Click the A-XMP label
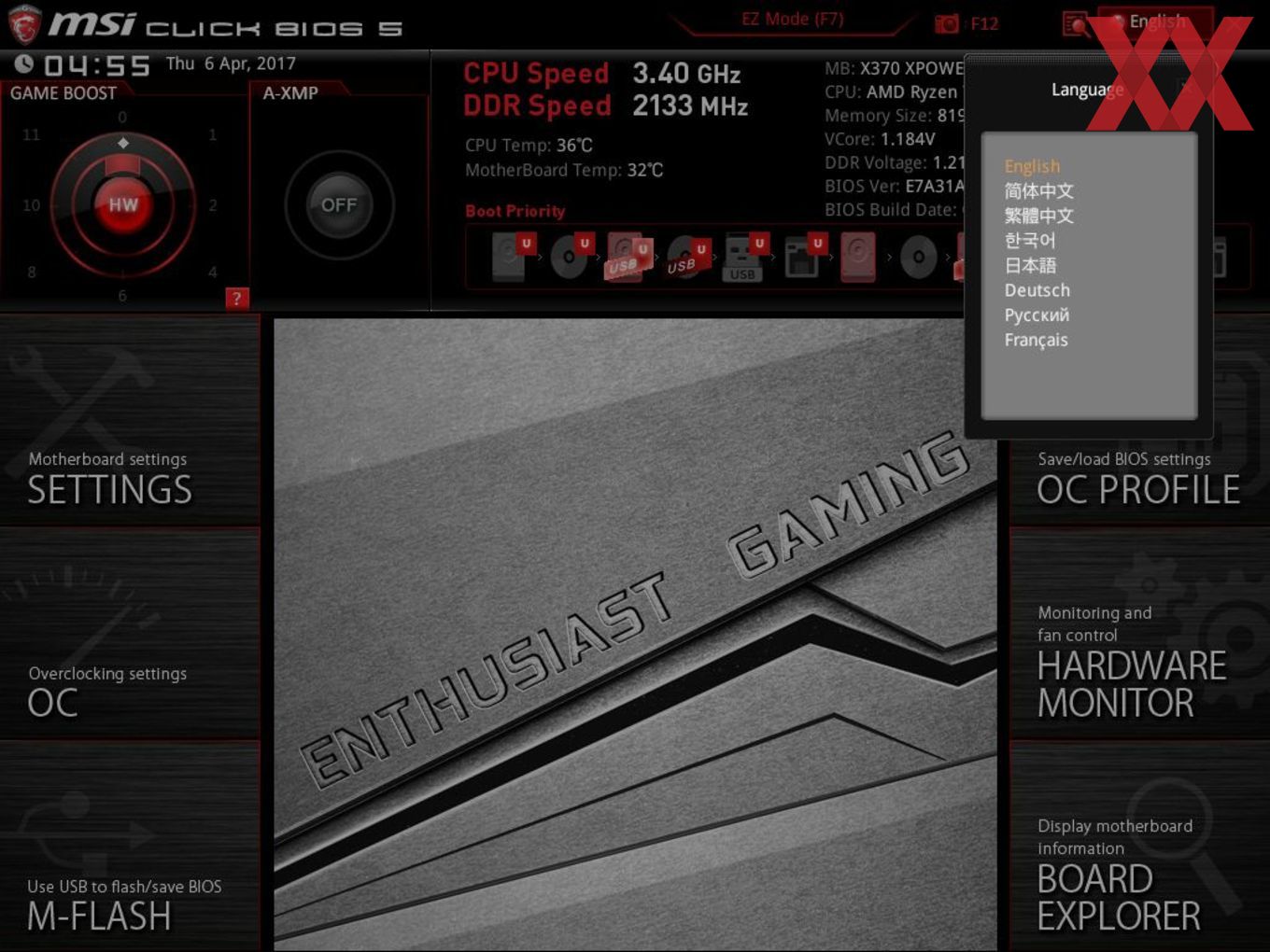Image resolution: width=1270 pixels, height=952 pixels. [x=290, y=93]
